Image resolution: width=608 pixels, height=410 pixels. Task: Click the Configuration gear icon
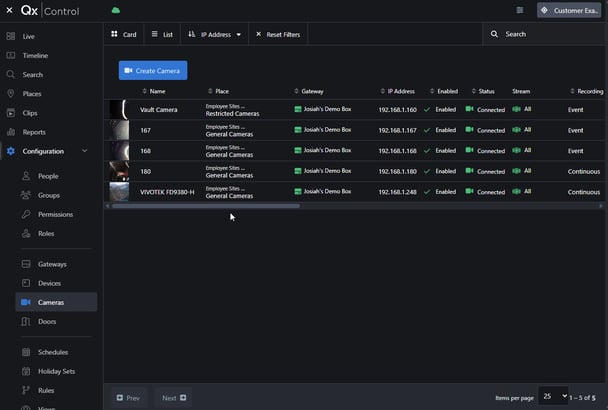11,151
